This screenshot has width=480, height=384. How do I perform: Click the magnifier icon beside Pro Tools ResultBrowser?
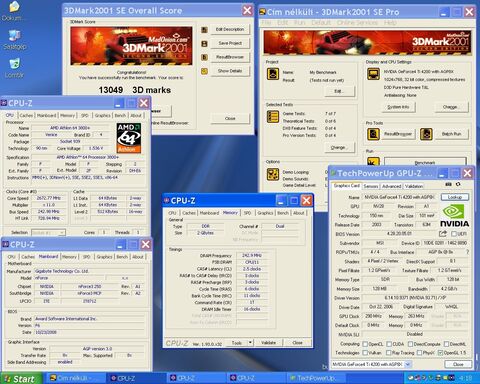coord(373,134)
